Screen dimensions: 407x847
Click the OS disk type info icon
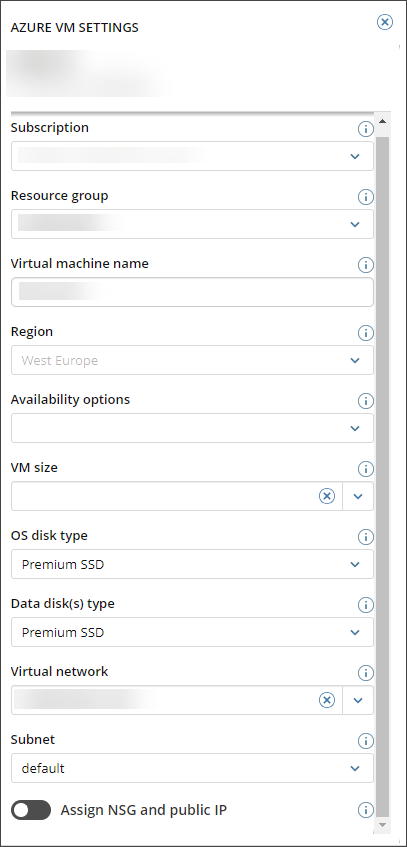pos(366,537)
